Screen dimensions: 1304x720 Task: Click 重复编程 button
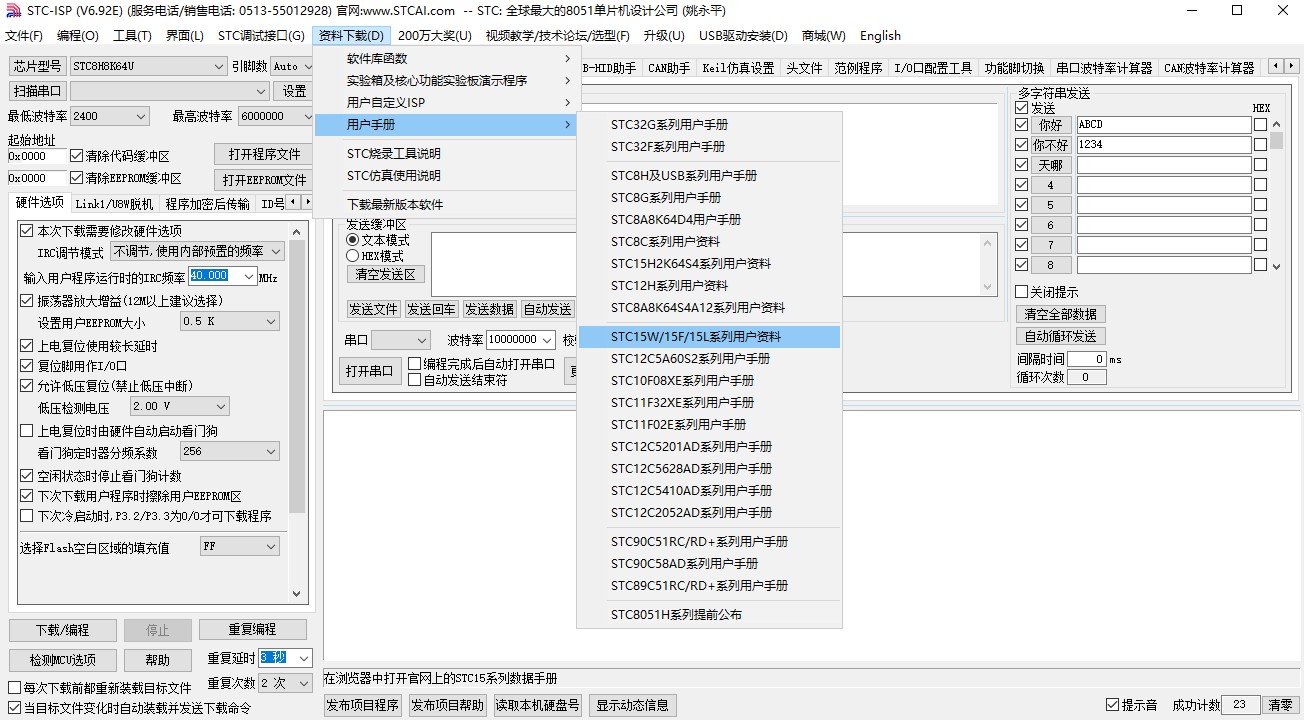click(x=252, y=629)
